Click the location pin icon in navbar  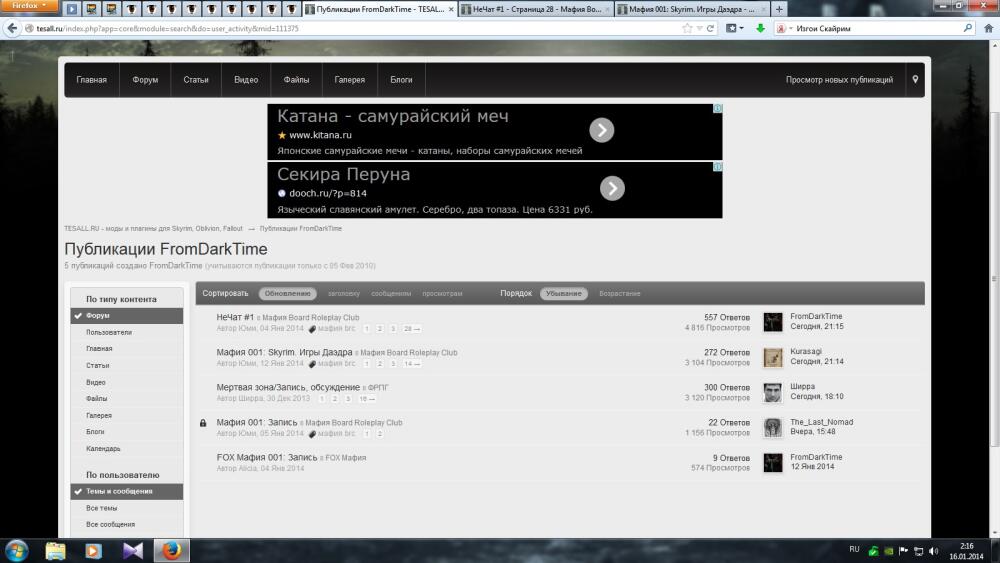[915, 80]
